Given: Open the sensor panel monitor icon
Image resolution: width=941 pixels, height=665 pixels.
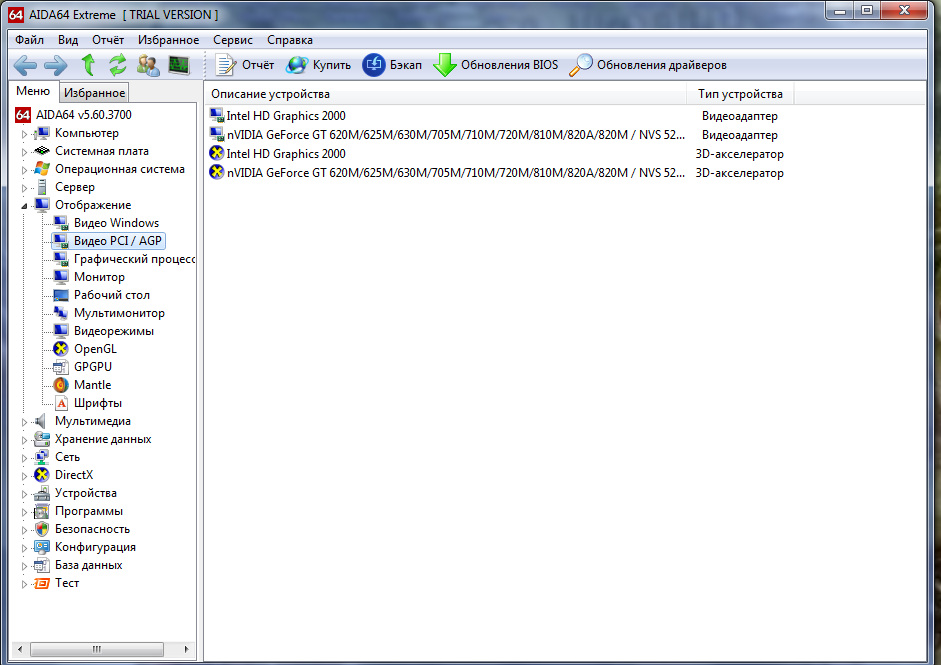Looking at the screenshot, I should tap(179, 65).
